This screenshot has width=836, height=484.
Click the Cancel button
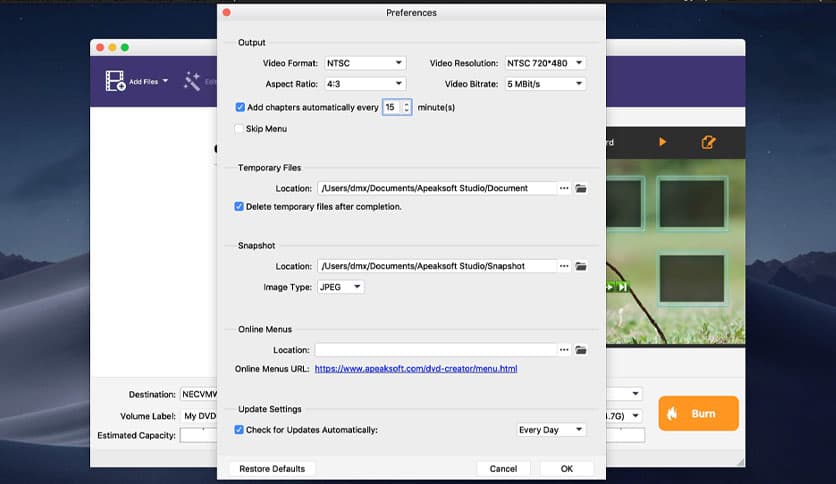[503, 469]
